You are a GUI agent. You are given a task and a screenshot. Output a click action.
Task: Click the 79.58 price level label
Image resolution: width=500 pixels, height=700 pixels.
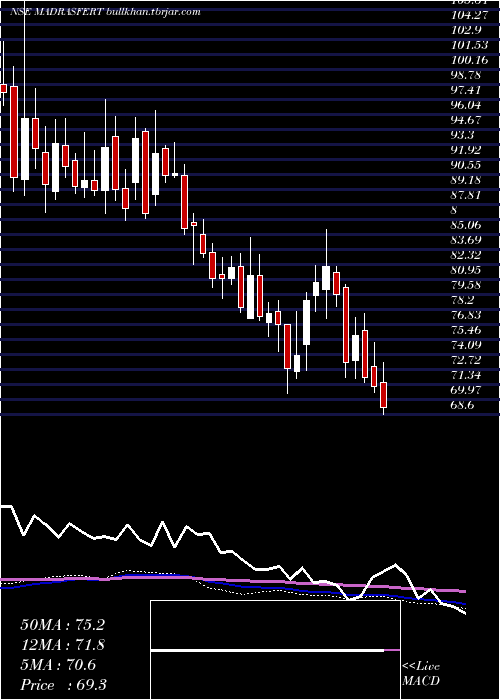(x=466, y=285)
